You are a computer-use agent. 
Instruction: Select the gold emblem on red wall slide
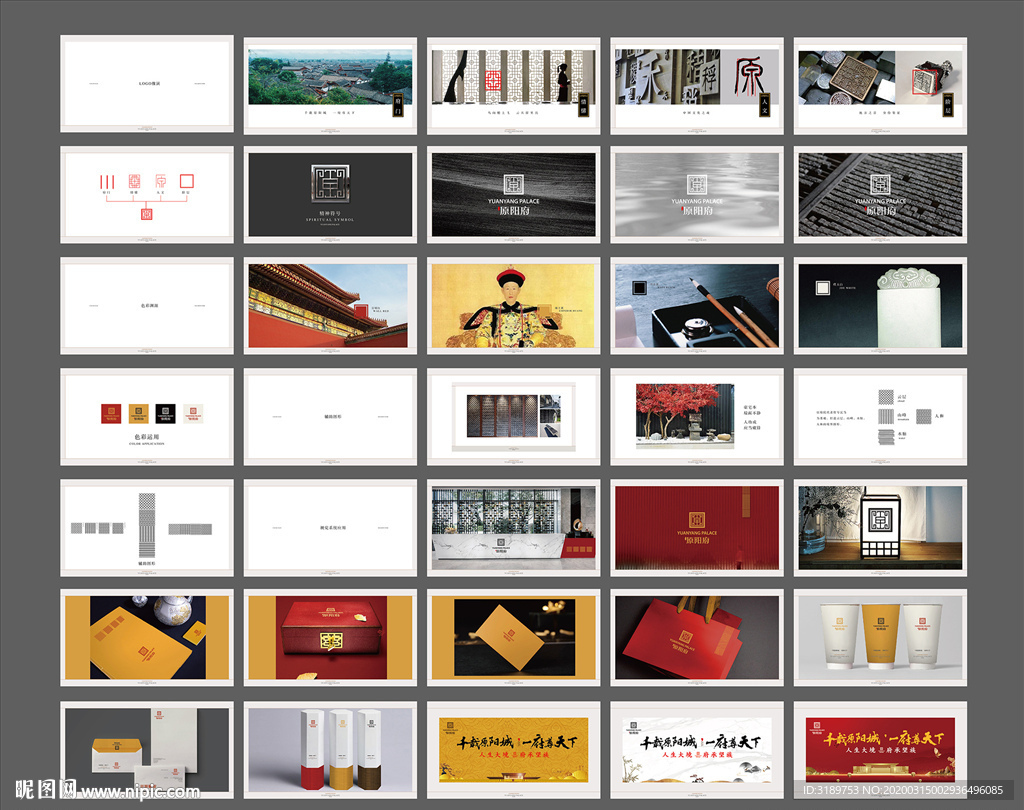click(x=697, y=518)
